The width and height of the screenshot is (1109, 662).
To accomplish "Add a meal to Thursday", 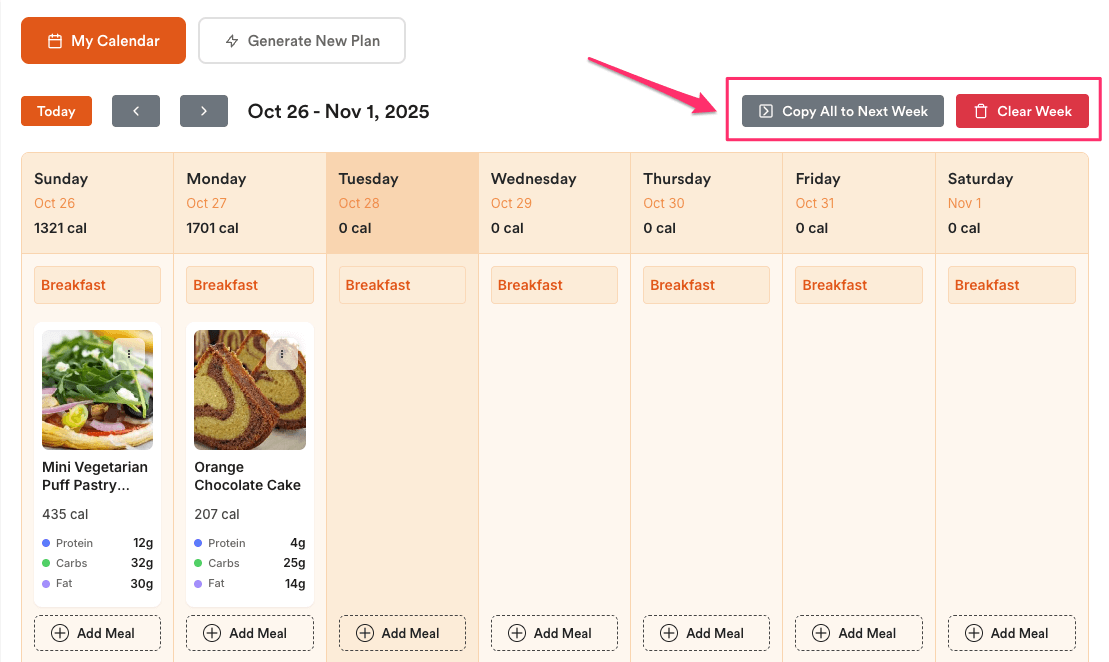I will click(706, 633).
